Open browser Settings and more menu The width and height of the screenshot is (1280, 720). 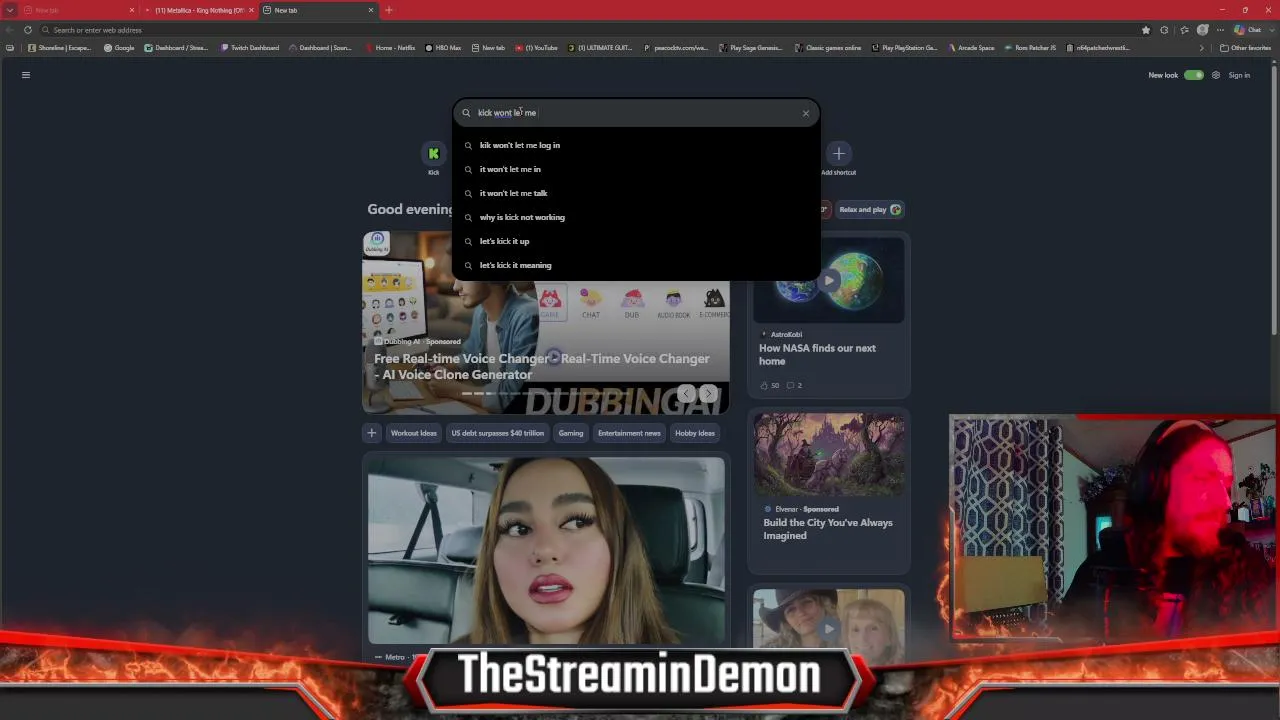point(1220,30)
